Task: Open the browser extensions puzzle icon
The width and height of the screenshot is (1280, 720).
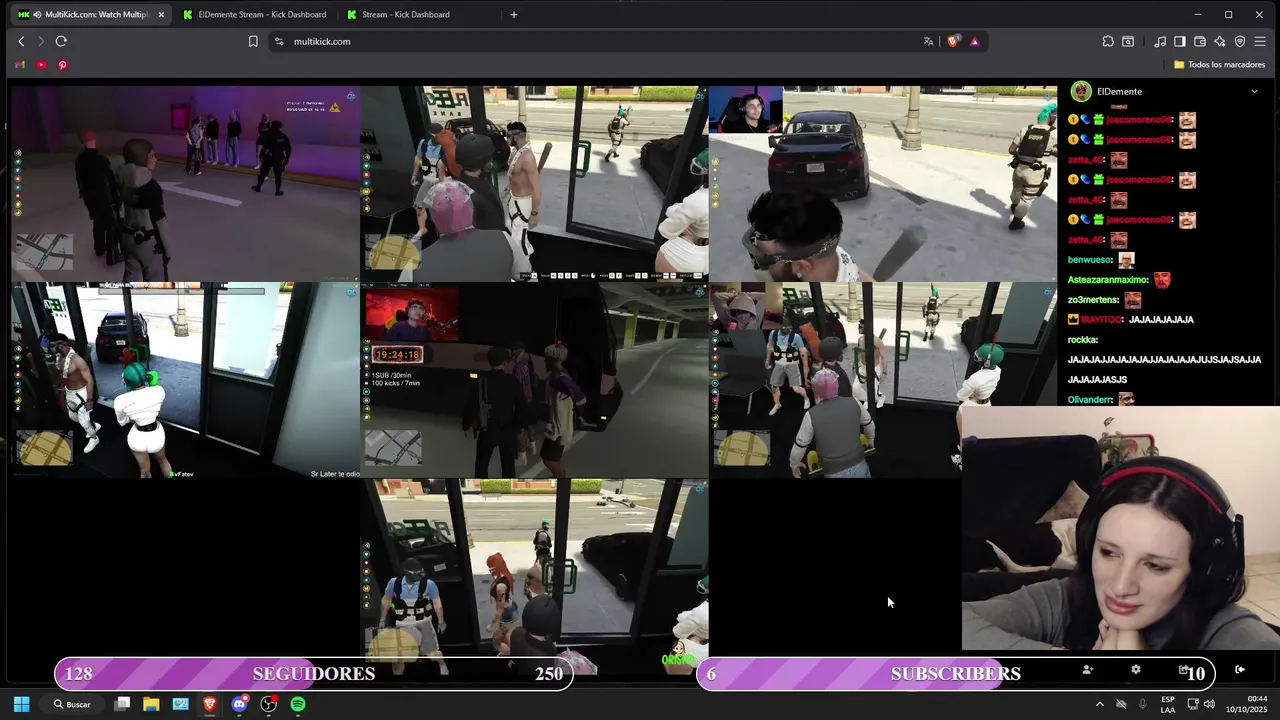Action: point(1108,41)
